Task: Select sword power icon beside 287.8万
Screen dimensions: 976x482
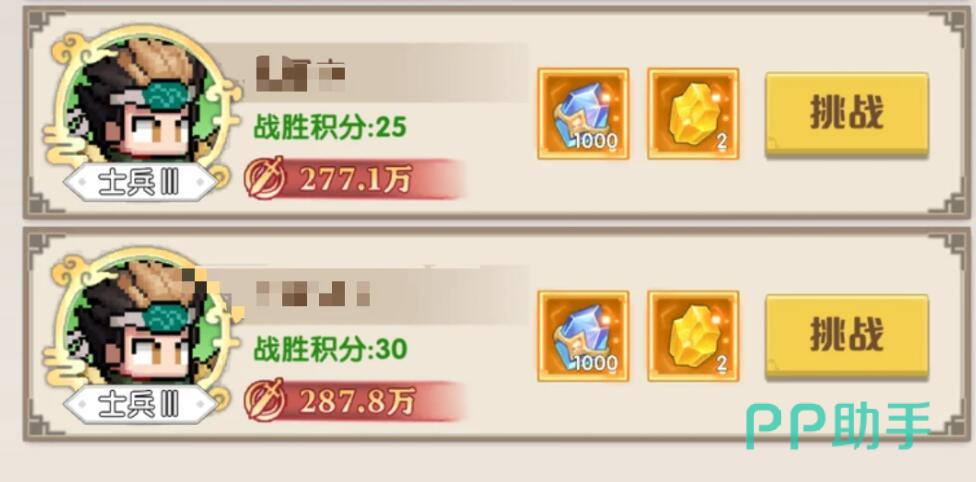Action: tap(265, 400)
